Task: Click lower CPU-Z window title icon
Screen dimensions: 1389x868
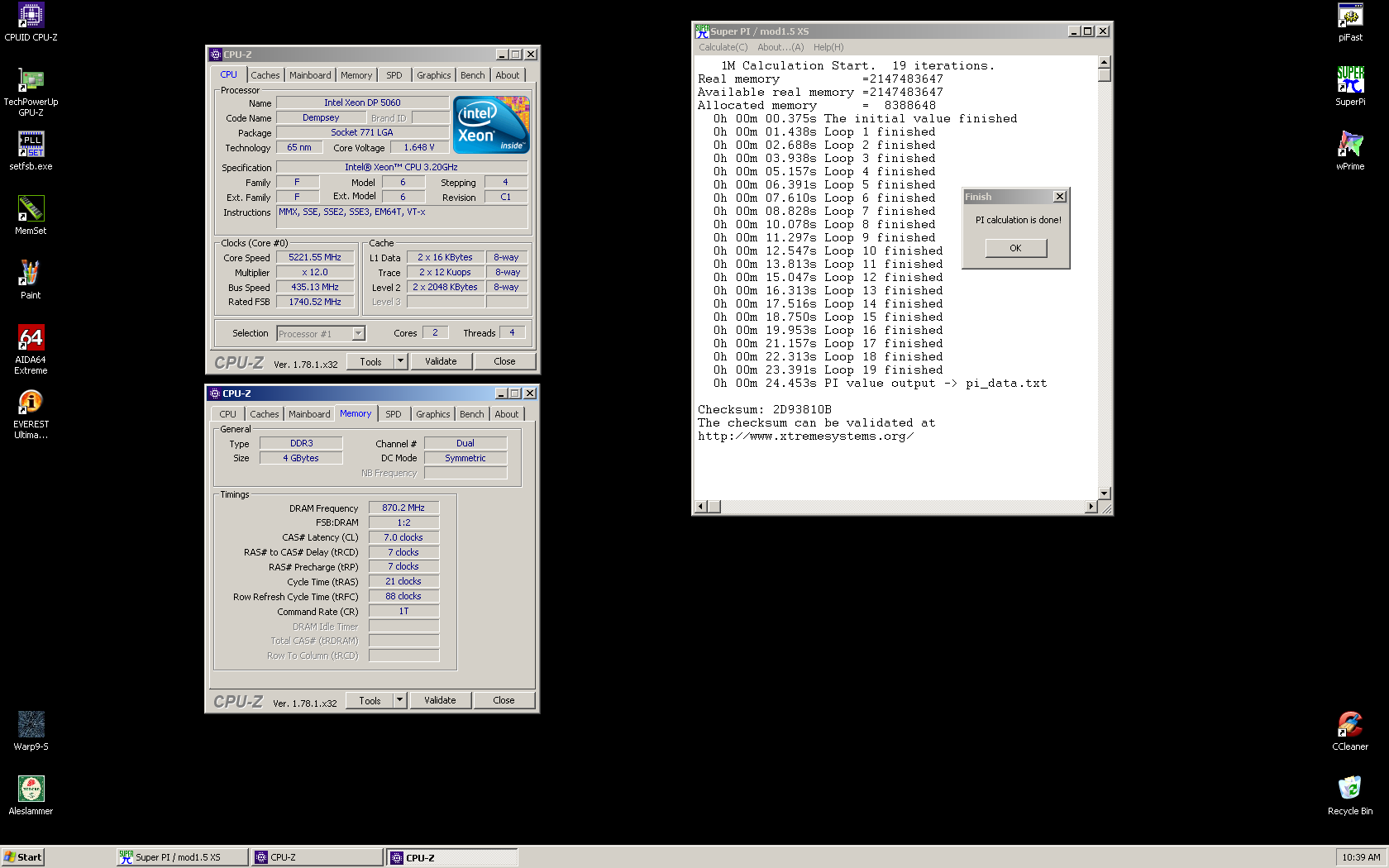Action: [215, 393]
